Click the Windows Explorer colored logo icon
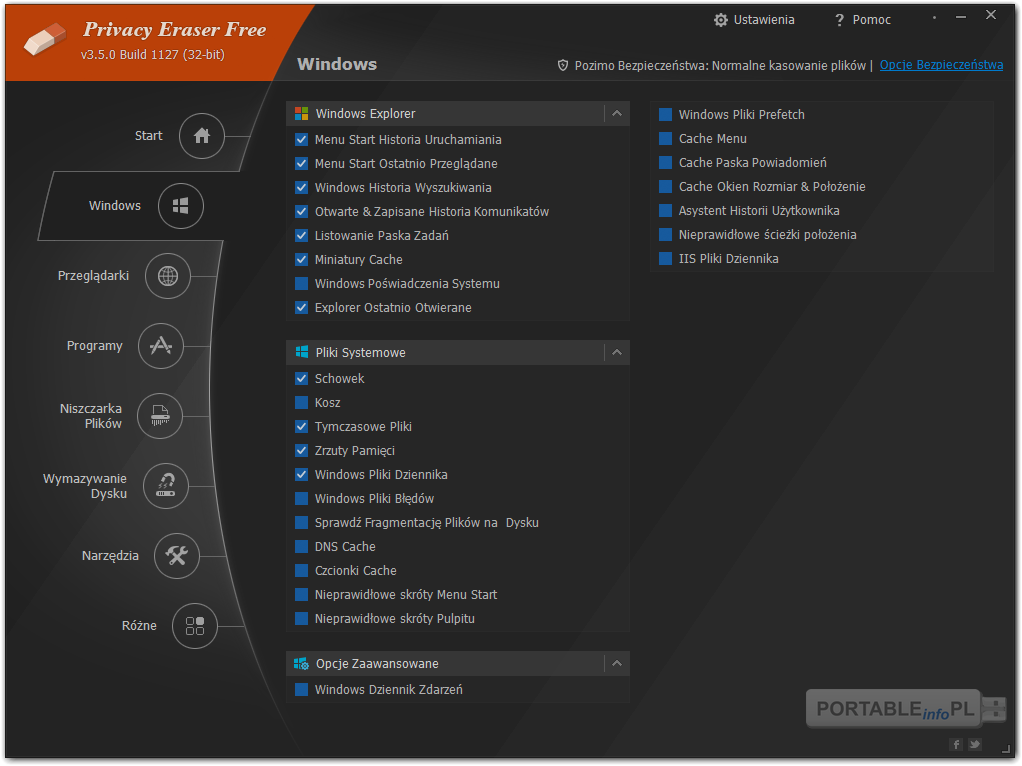 (x=301, y=113)
